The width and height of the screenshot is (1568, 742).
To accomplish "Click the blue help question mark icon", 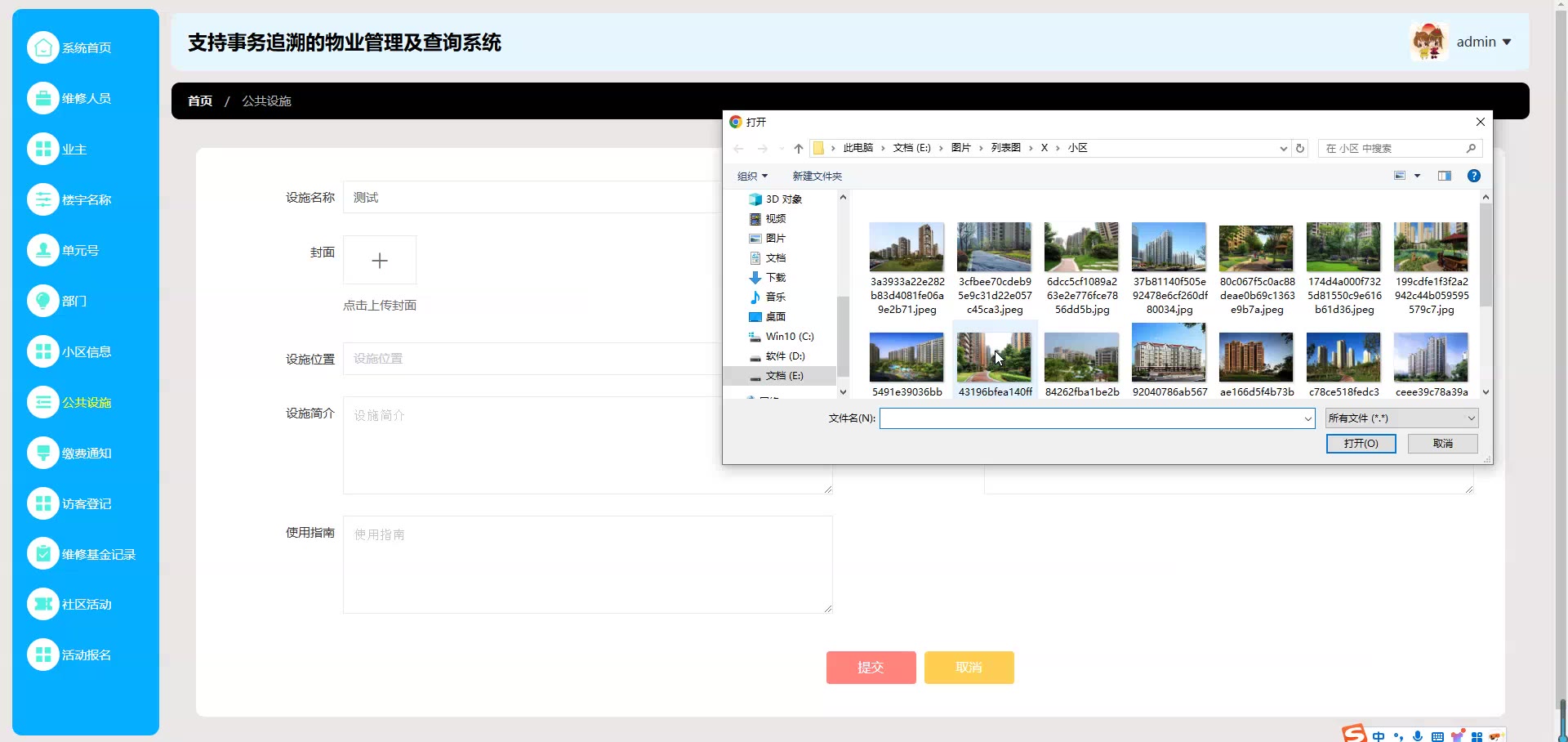I will click(x=1473, y=176).
